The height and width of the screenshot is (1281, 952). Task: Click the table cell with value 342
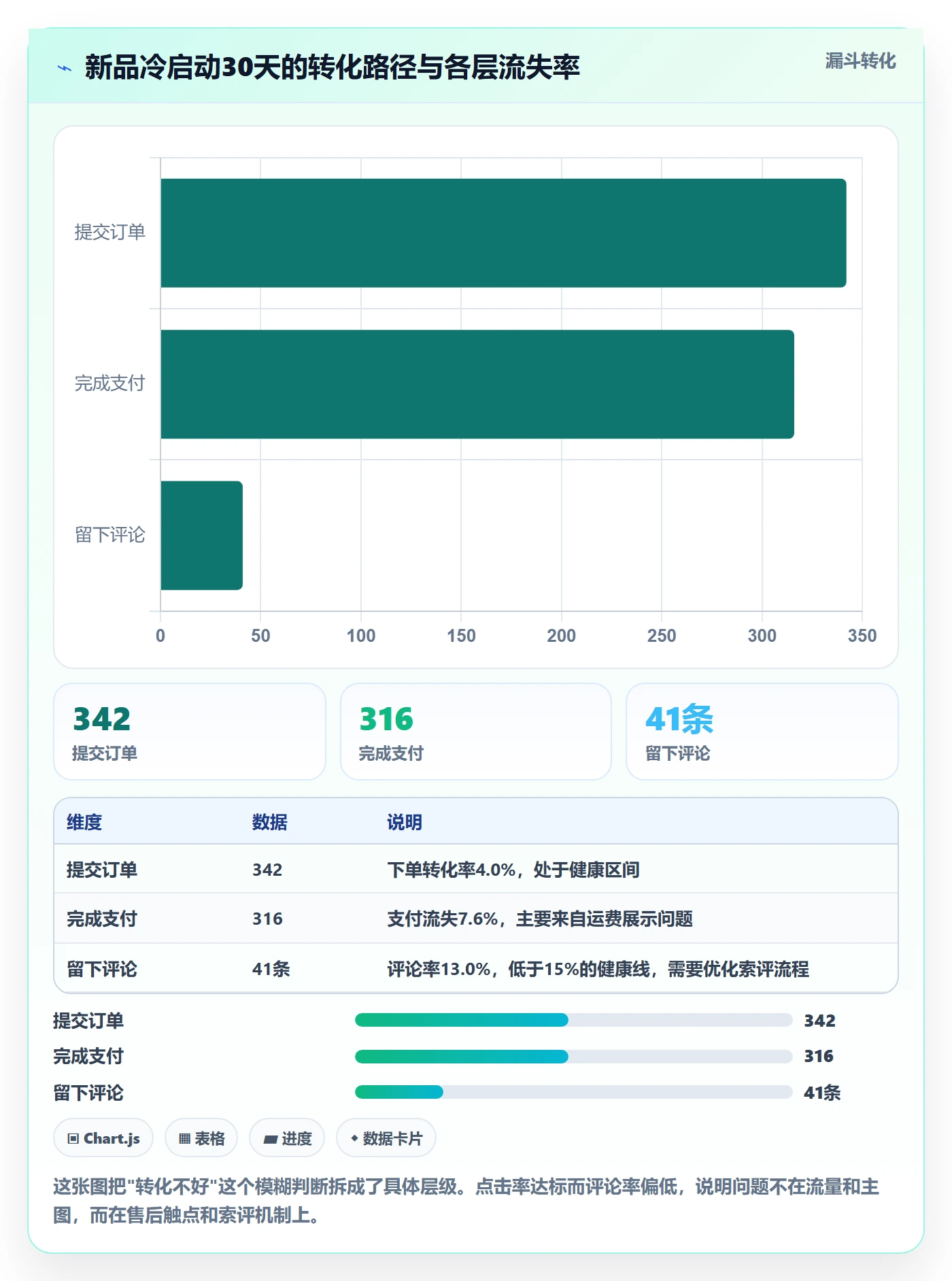coord(267,870)
